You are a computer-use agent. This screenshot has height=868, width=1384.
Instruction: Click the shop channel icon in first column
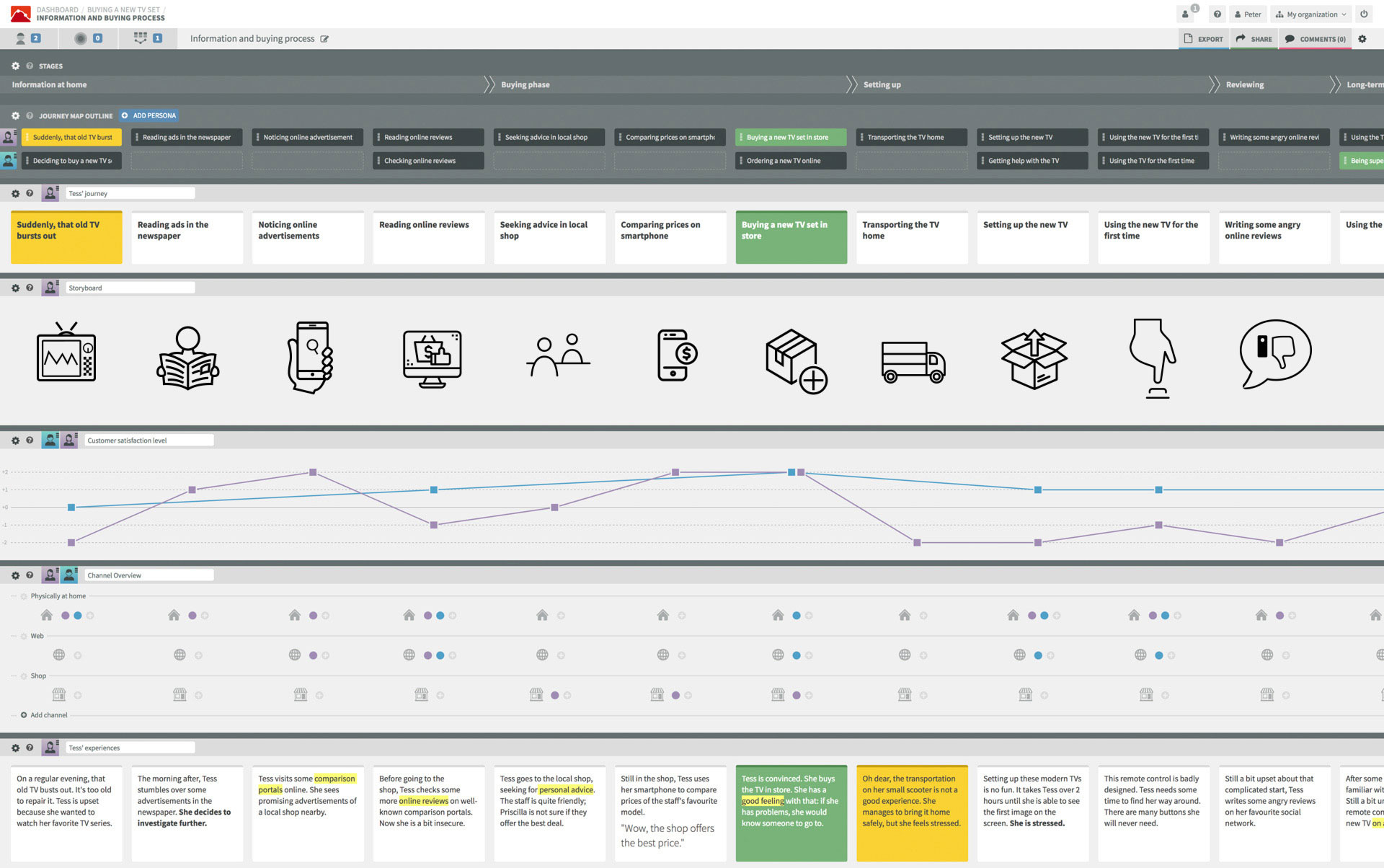(x=59, y=694)
